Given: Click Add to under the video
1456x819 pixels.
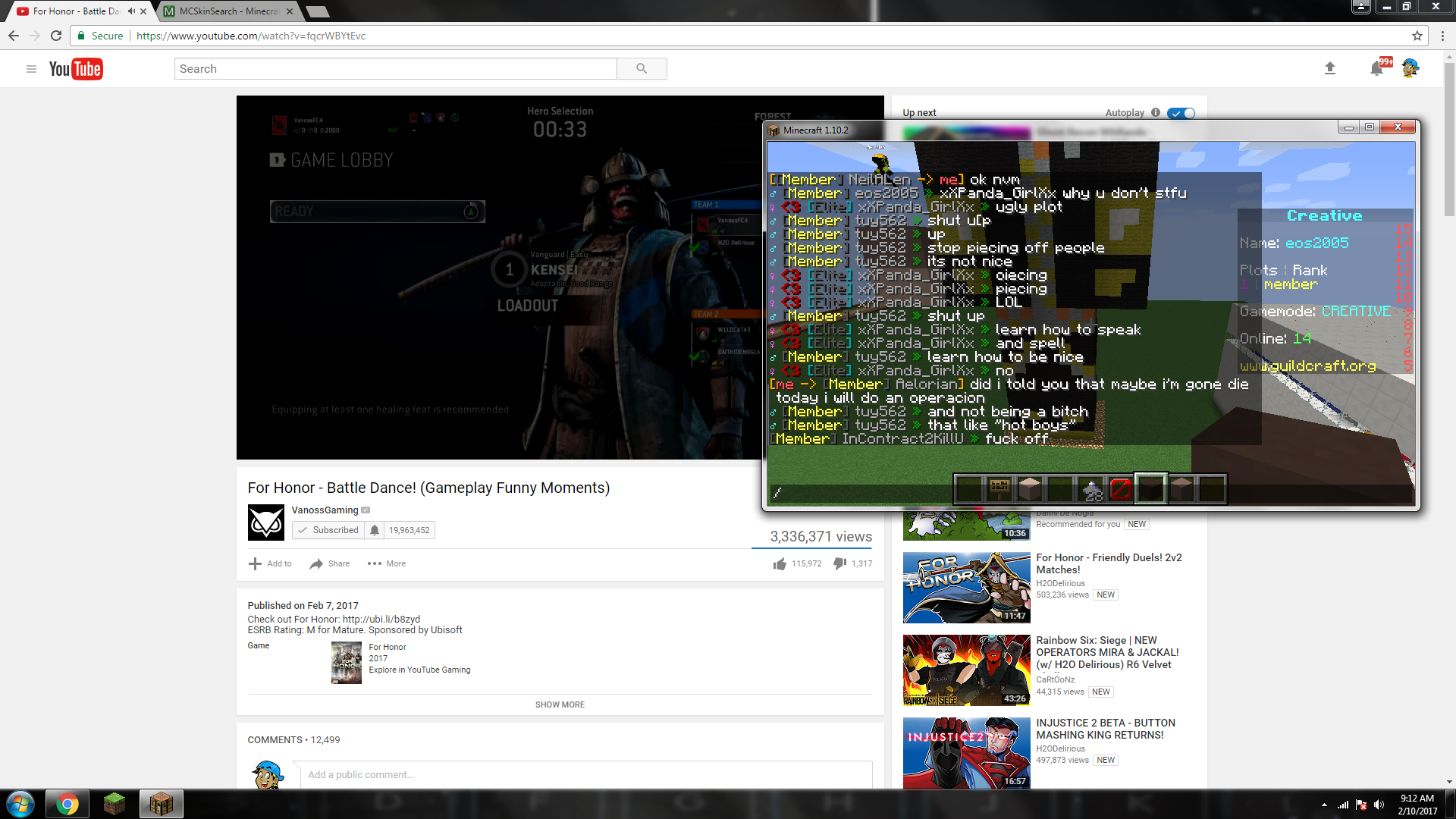Looking at the screenshot, I should coord(270,563).
